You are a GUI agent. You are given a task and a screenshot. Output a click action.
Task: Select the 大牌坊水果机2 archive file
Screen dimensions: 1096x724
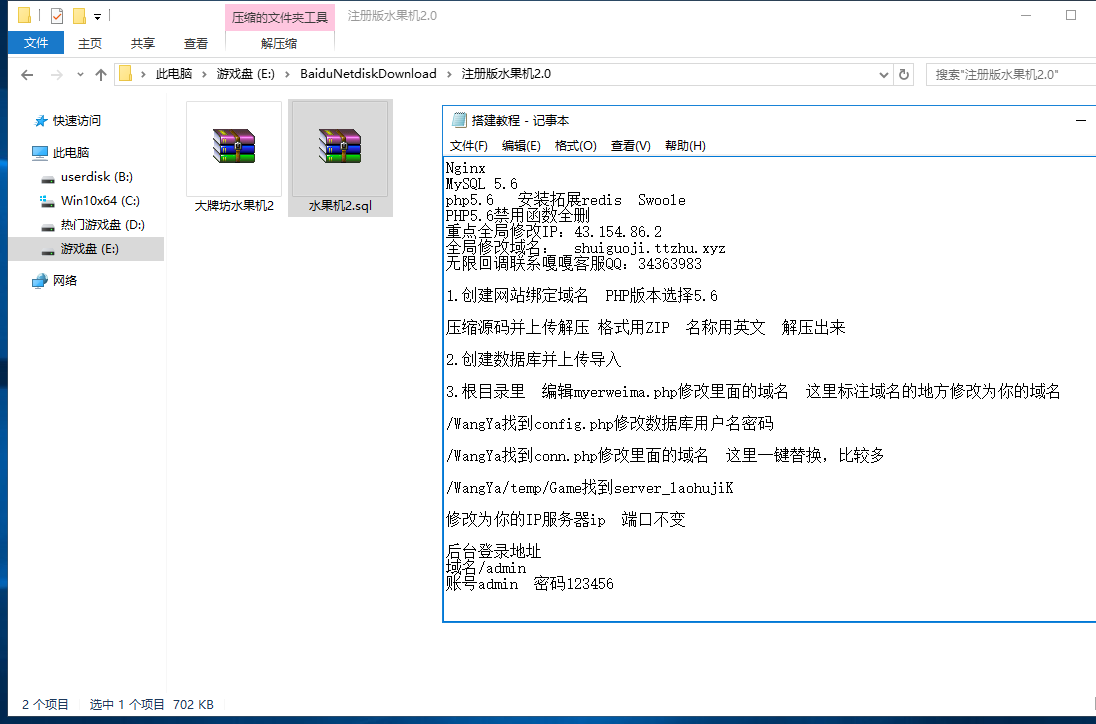(x=234, y=157)
